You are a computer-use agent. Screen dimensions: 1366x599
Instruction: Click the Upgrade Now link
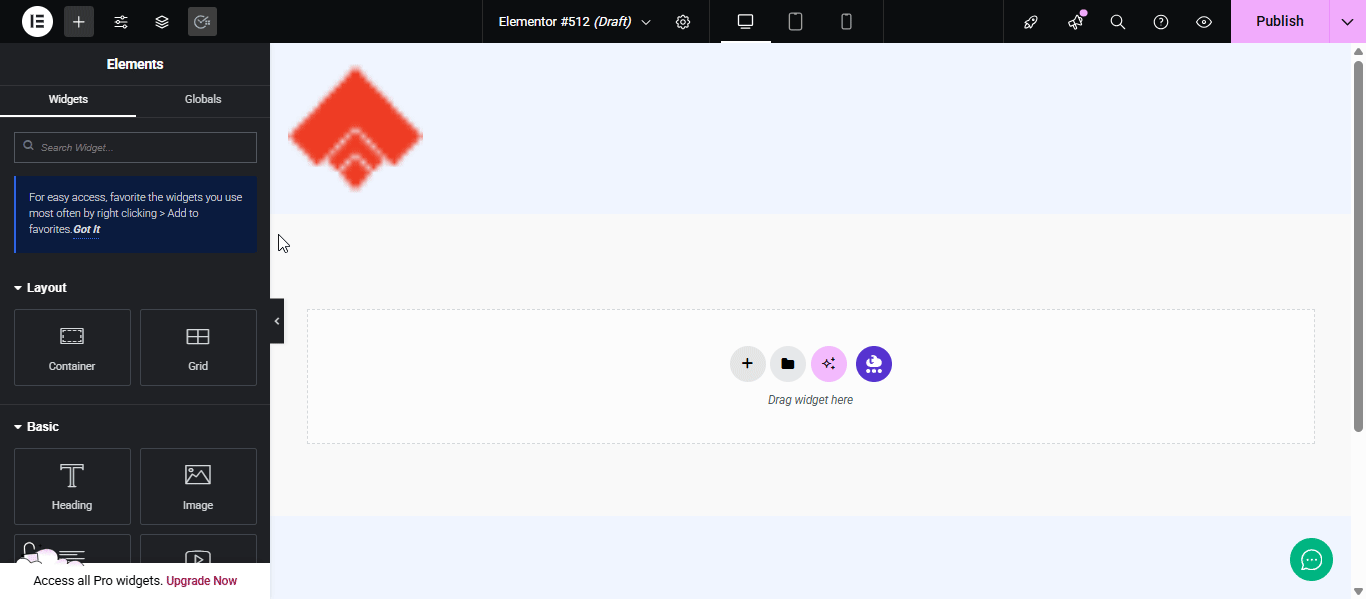pyautogui.click(x=202, y=581)
